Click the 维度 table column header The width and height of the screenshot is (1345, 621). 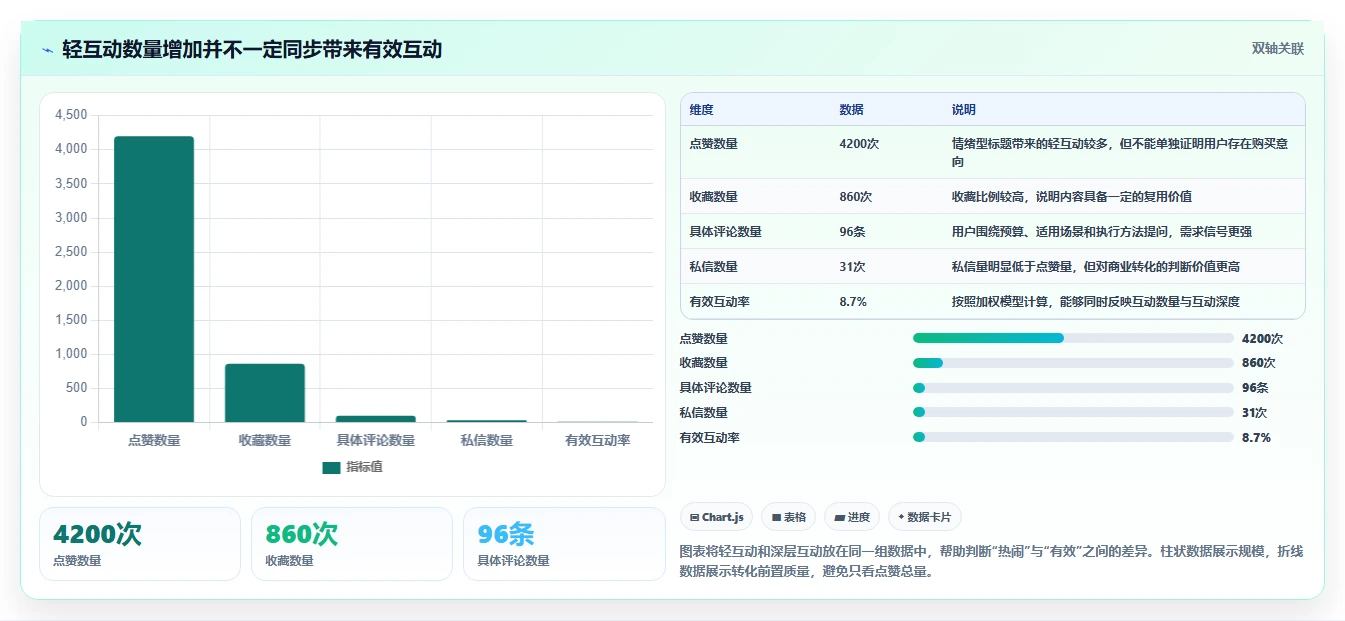pos(702,110)
